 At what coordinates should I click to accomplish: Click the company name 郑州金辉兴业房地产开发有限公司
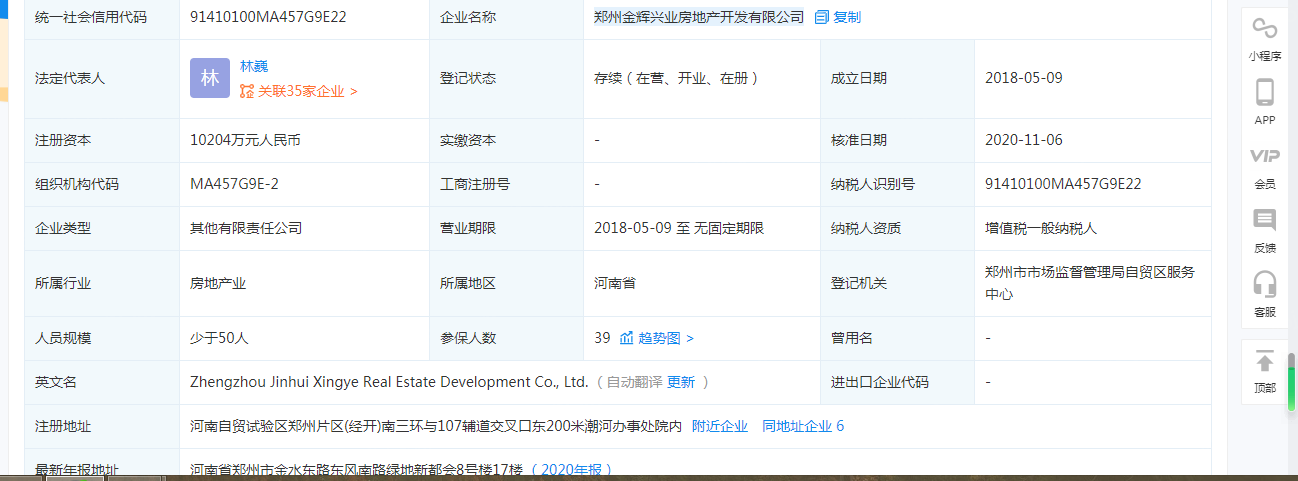pos(698,17)
